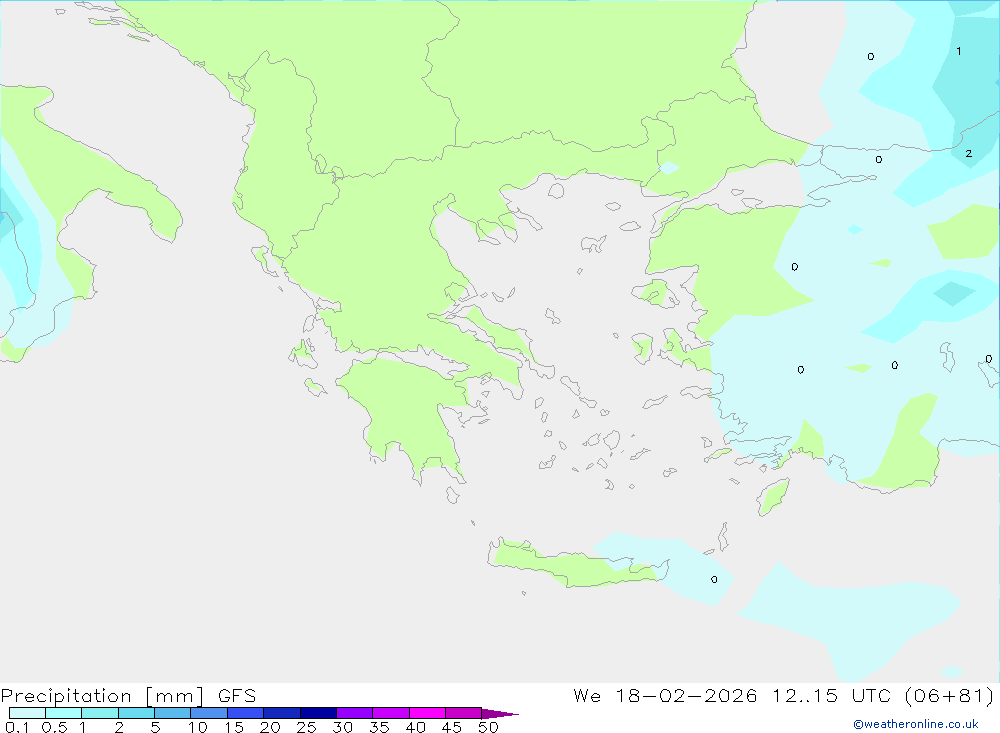Click the 30–35 mm purple legend swatch

355,713
